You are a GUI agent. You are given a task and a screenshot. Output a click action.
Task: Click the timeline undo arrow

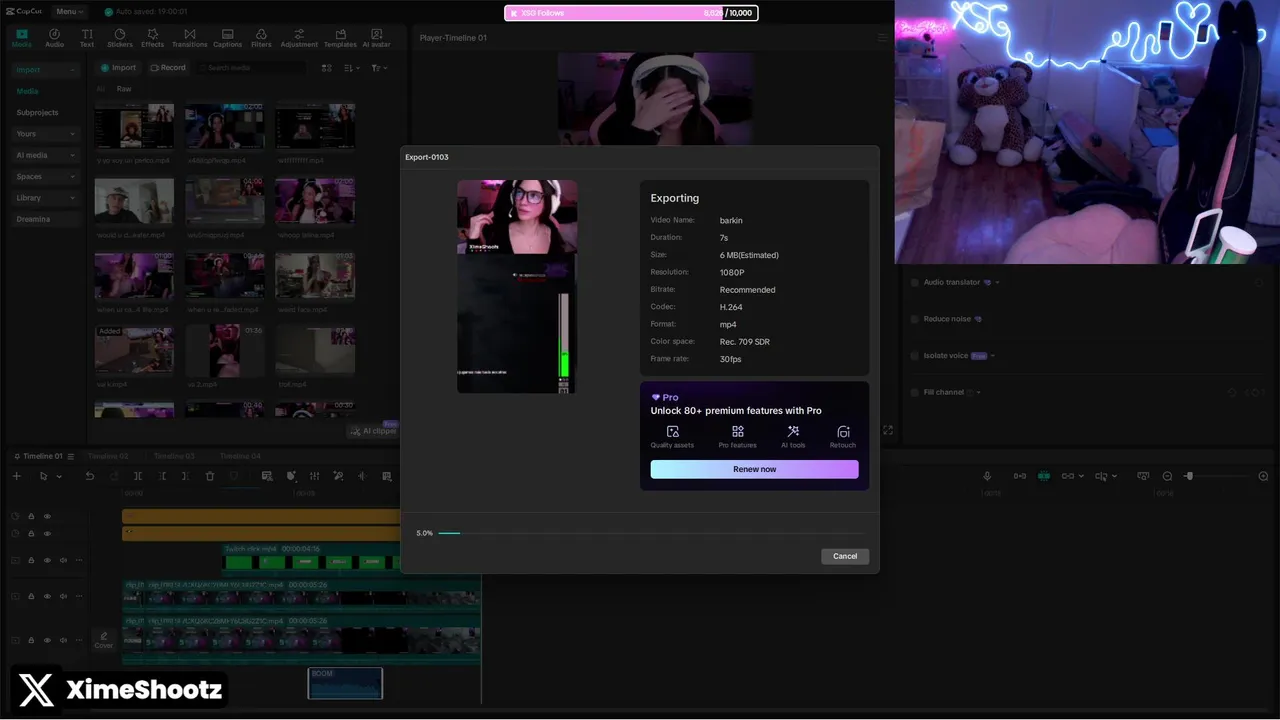tap(89, 476)
